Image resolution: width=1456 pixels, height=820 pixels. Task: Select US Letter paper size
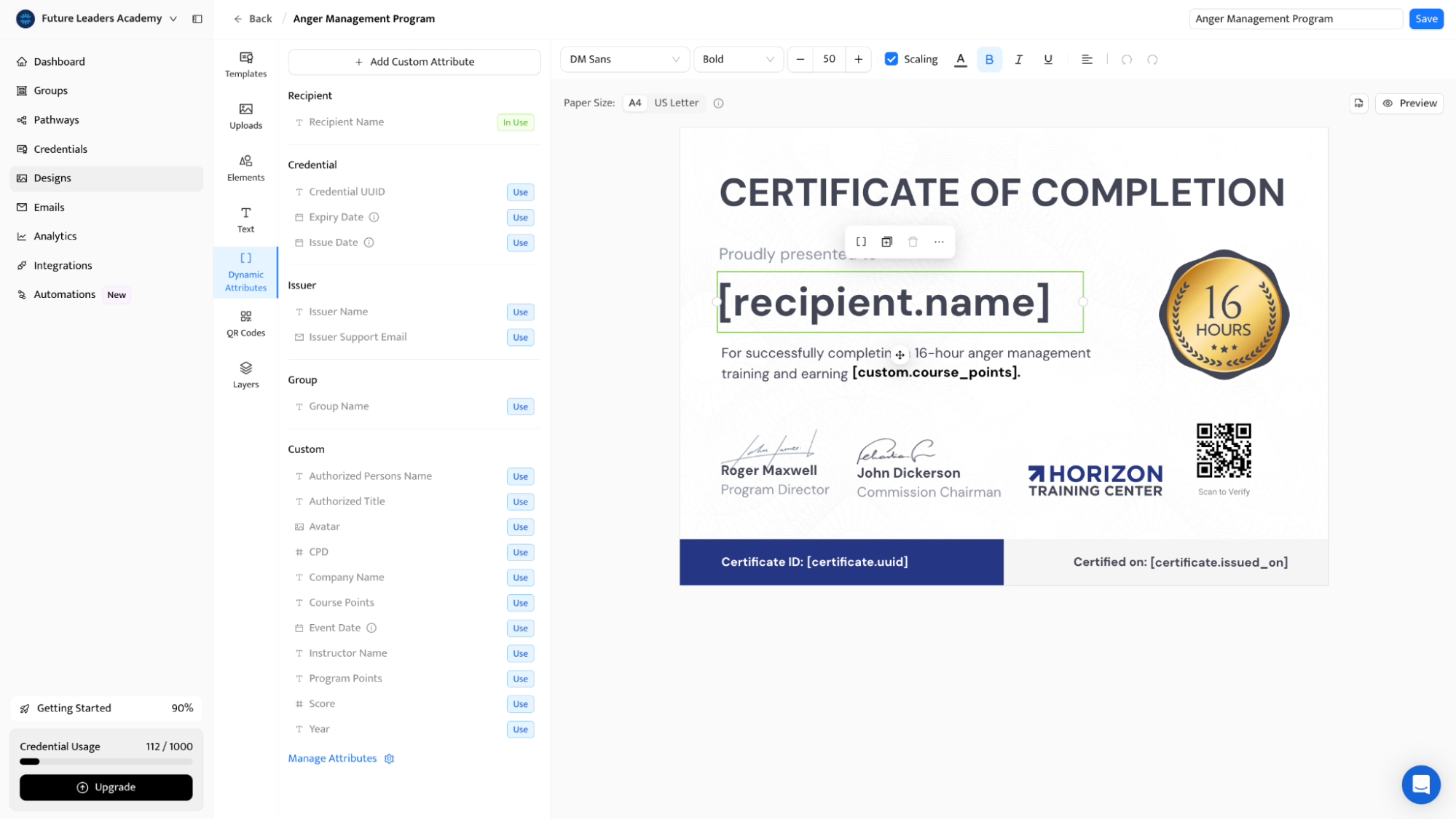tap(675, 103)
